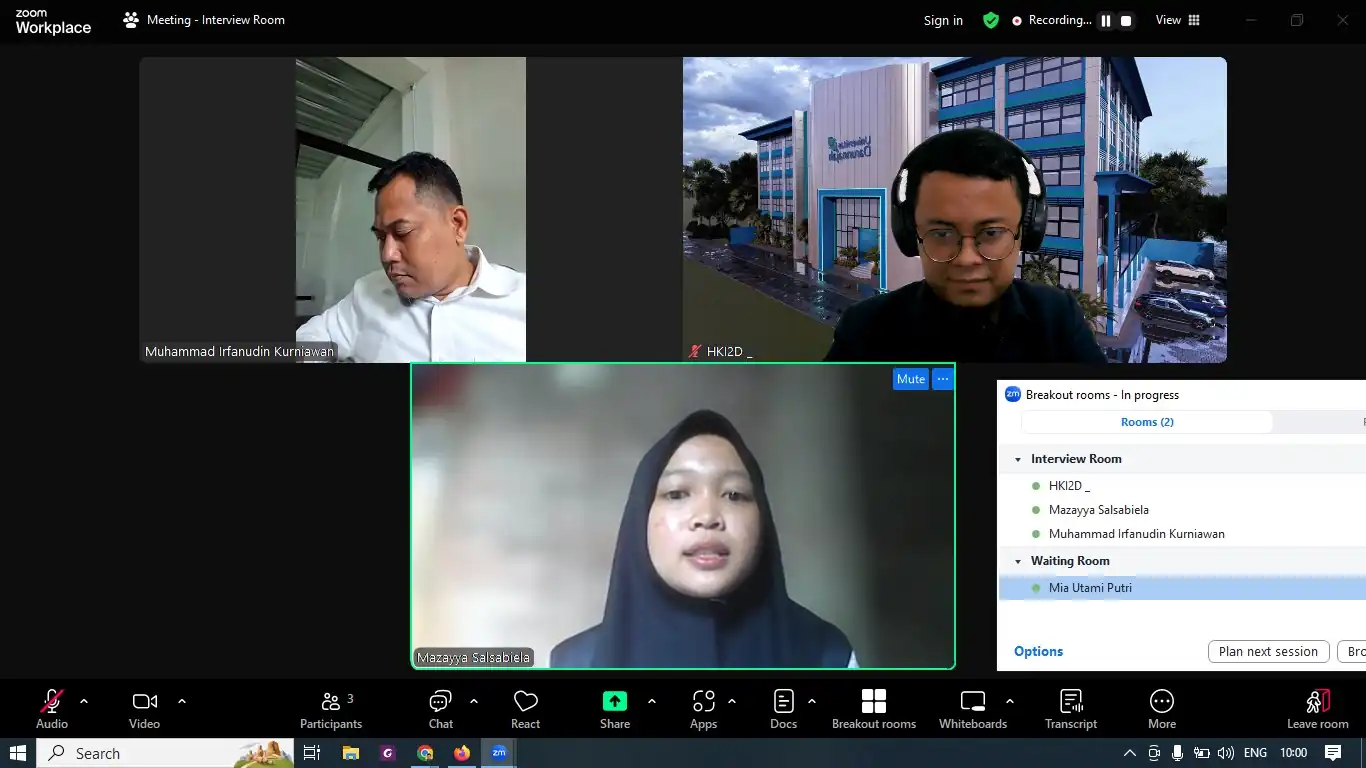Open Chrome from taskbar
1366x768 pixels.
point(425,753)
